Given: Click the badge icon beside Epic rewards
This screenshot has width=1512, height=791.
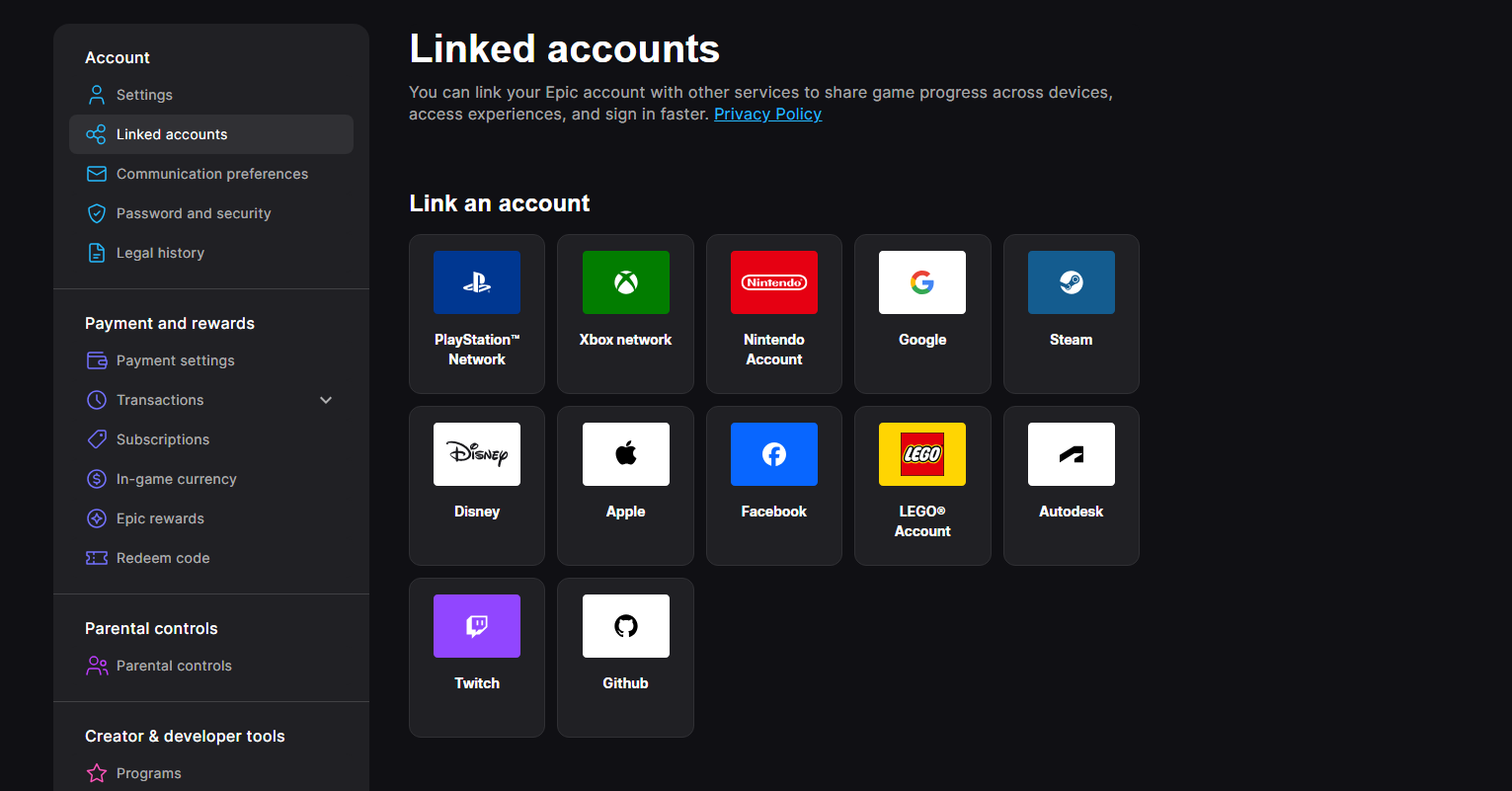Looking at the screenshot, I should coord(97,518).
